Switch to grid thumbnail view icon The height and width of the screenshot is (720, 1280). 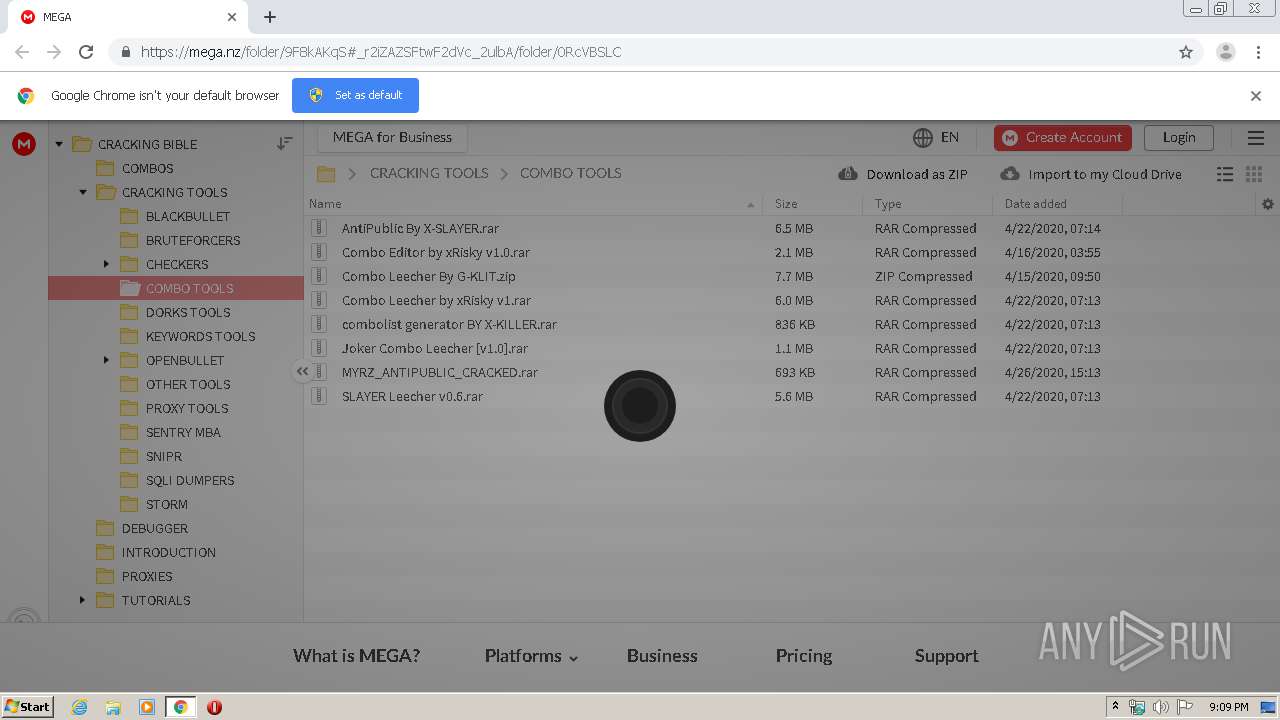(x=1254, y=174)
